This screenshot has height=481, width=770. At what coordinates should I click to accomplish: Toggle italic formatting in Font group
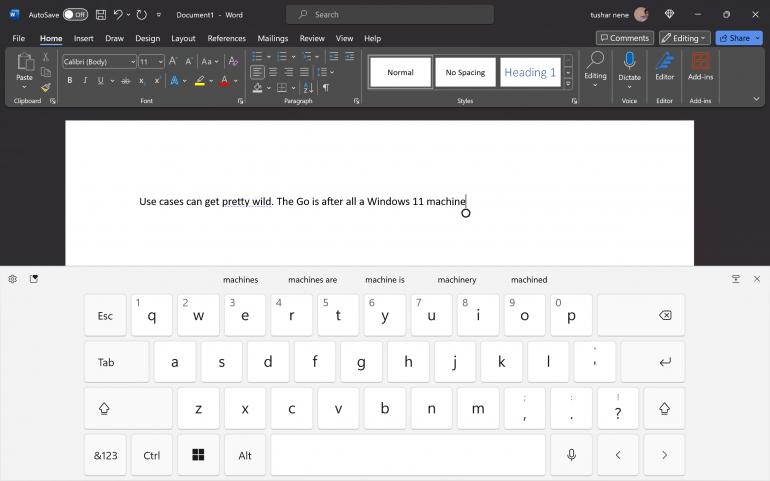85,80
